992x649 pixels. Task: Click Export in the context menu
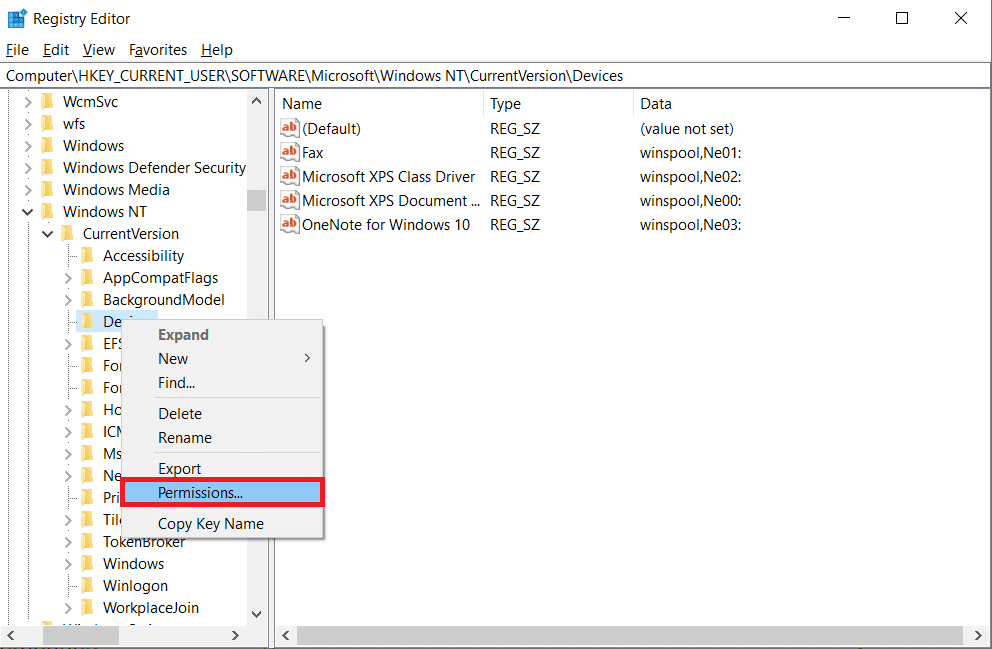[x=180, y=469]
